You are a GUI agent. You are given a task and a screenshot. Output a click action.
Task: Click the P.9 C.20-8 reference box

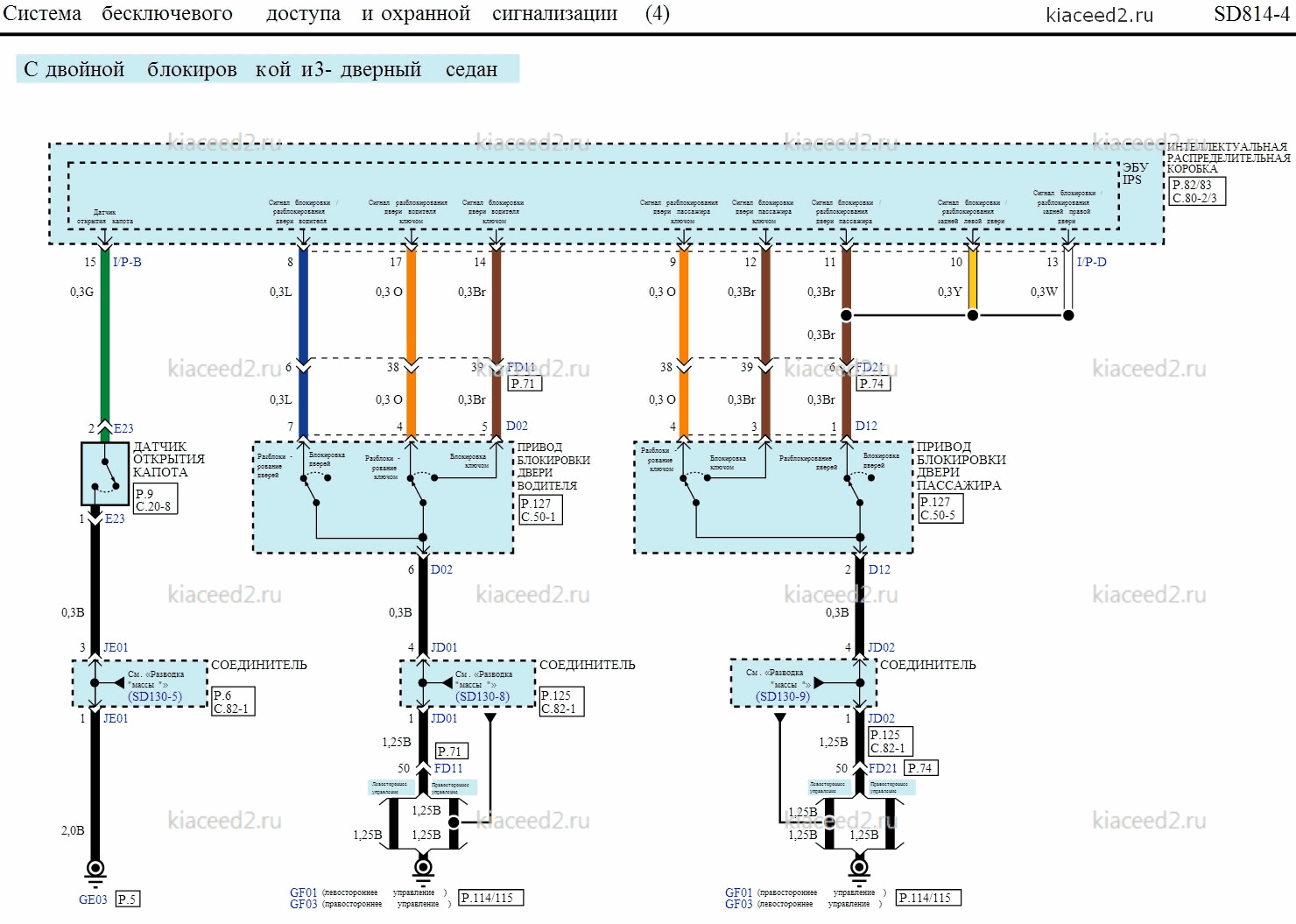pyautogui.click(x=155, y=500)
